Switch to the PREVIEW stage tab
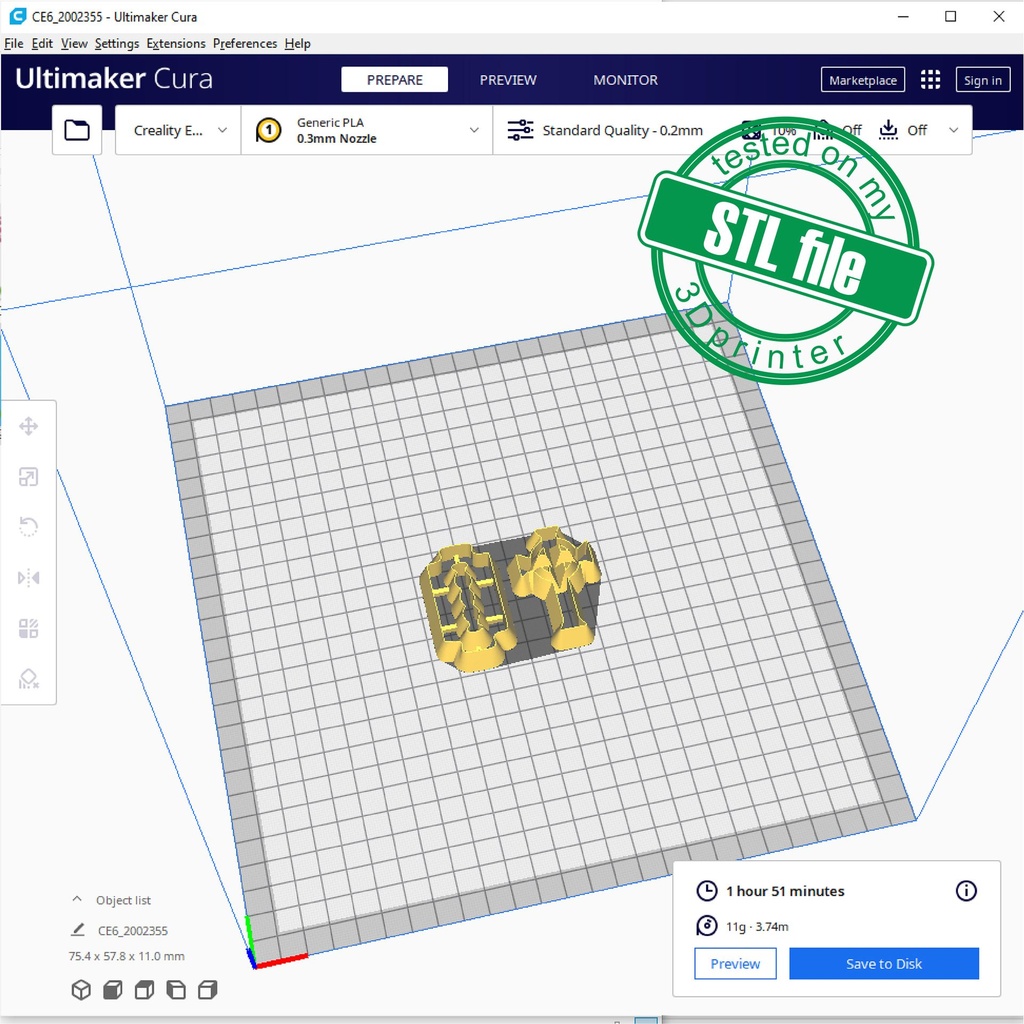The height and width of the screenshot is (1024, 1024). click(x=508, y=80)
